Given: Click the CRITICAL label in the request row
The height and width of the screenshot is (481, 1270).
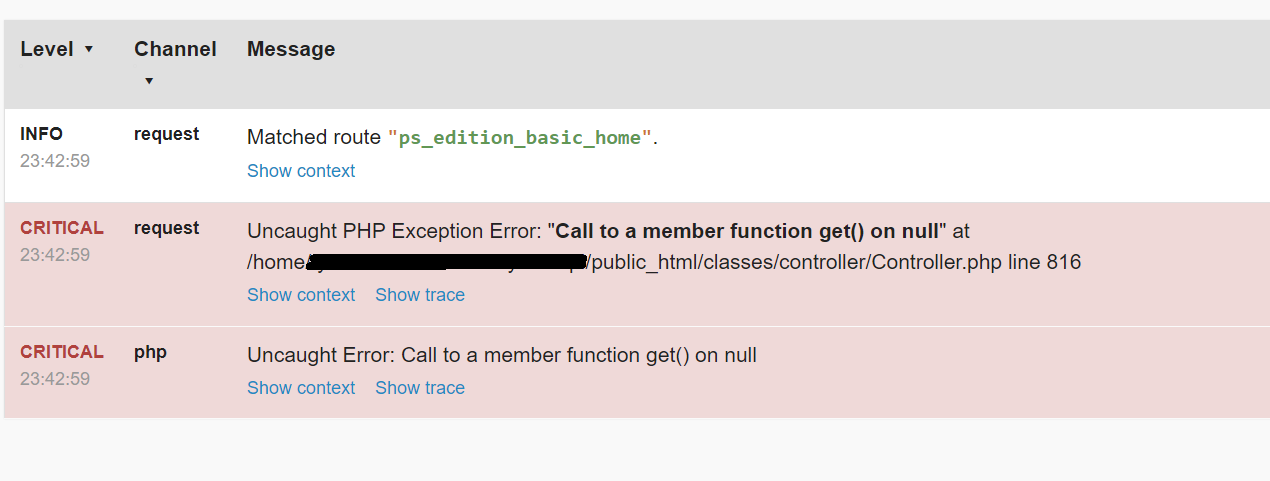Looking at the screenshot, I should tap(62, 228).
